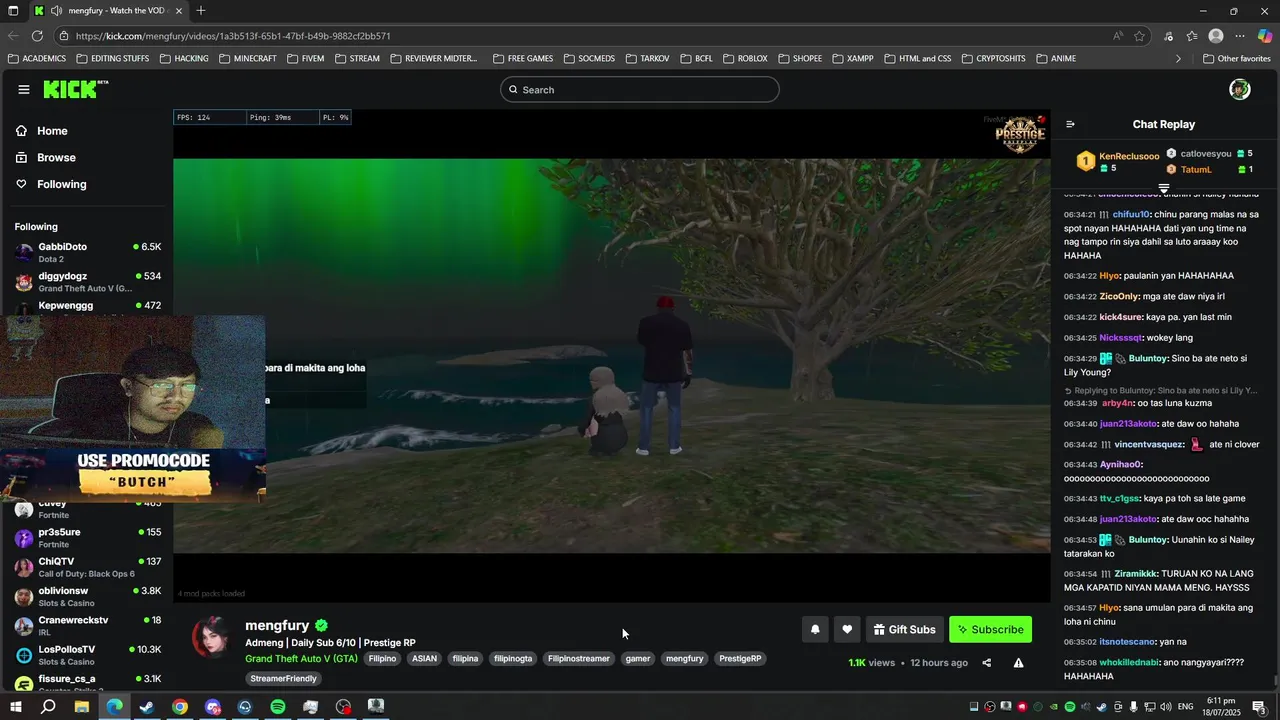Open the oblivionsw channel in sidebar
Viewport: 1280px width, 720px height.
click(87, 597)
